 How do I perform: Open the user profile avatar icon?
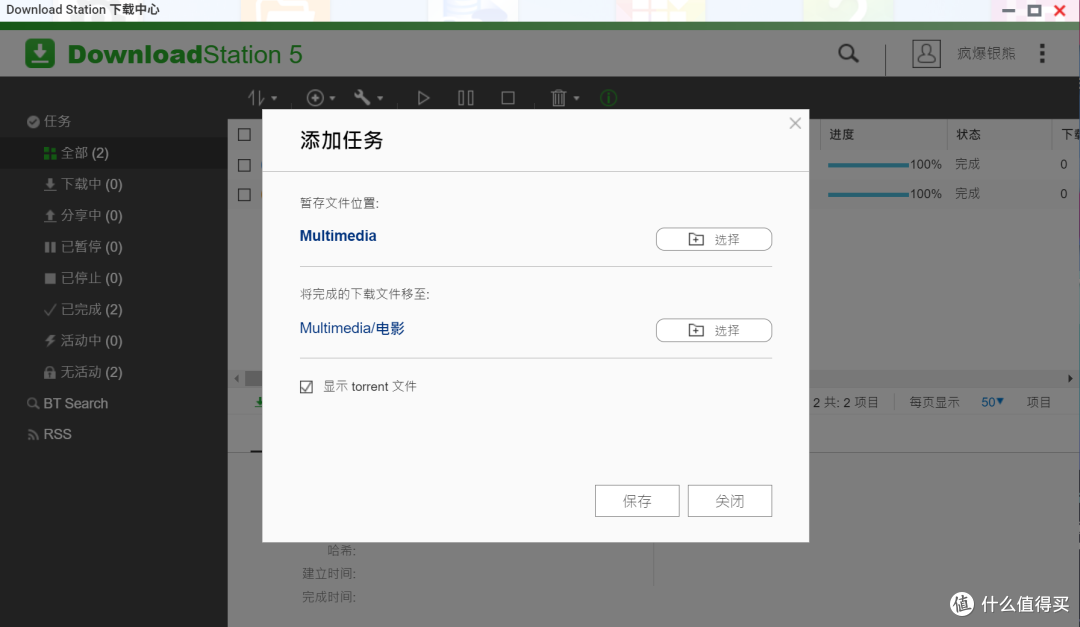coord(926,53)
